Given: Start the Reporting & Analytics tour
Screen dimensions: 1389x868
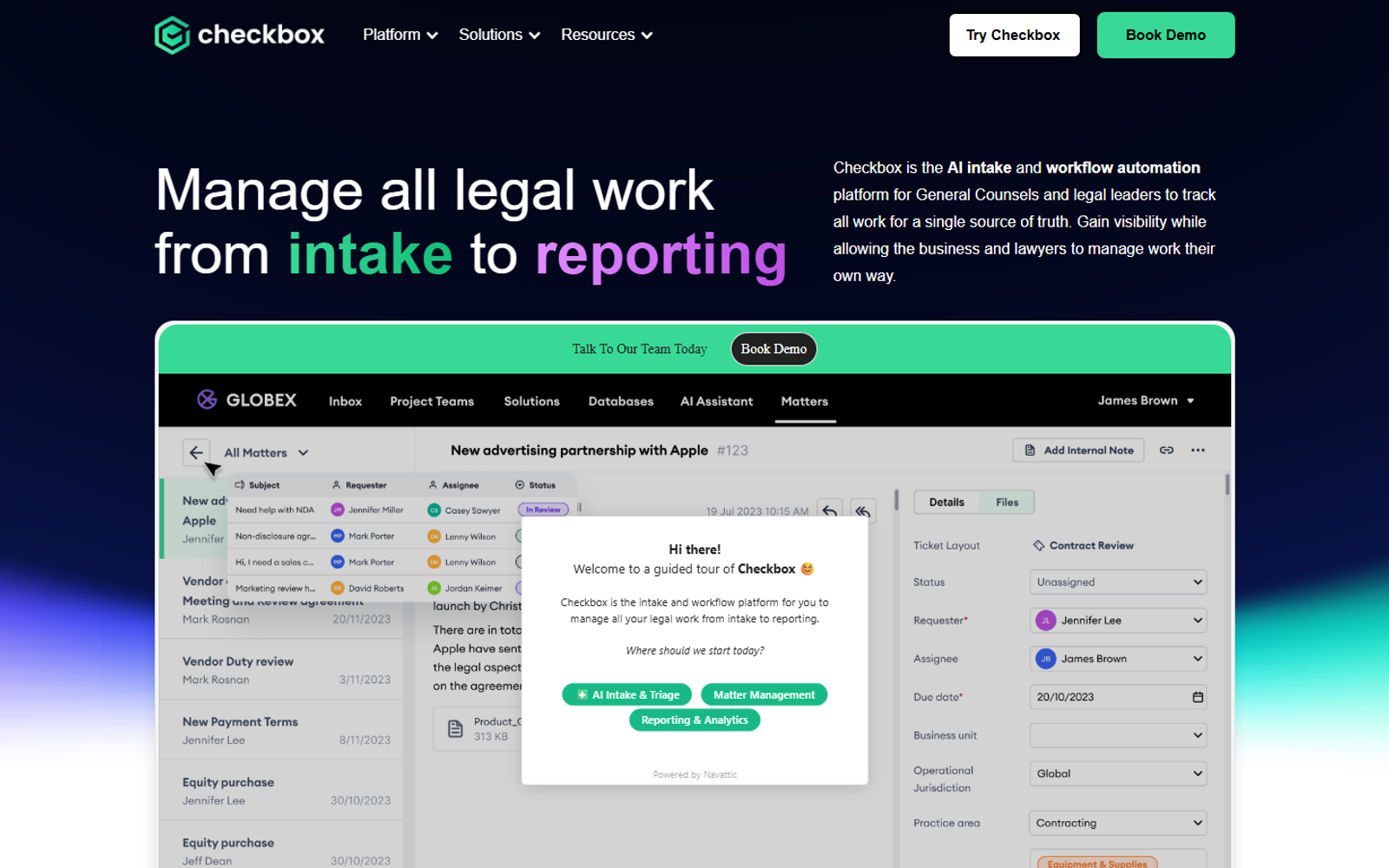Looking at the screenshot, I should point(694,720).
